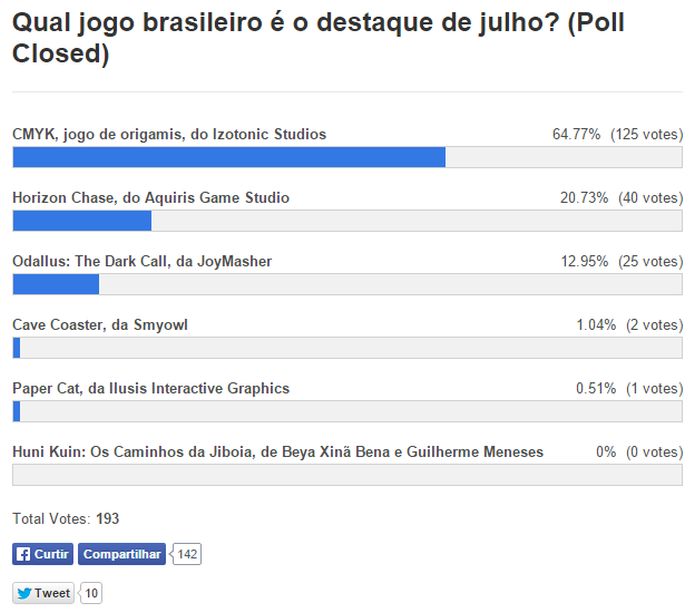Select the CMYK, jogo de origamis option text
The height and width of the screenshot is (613, 695).
169,134
